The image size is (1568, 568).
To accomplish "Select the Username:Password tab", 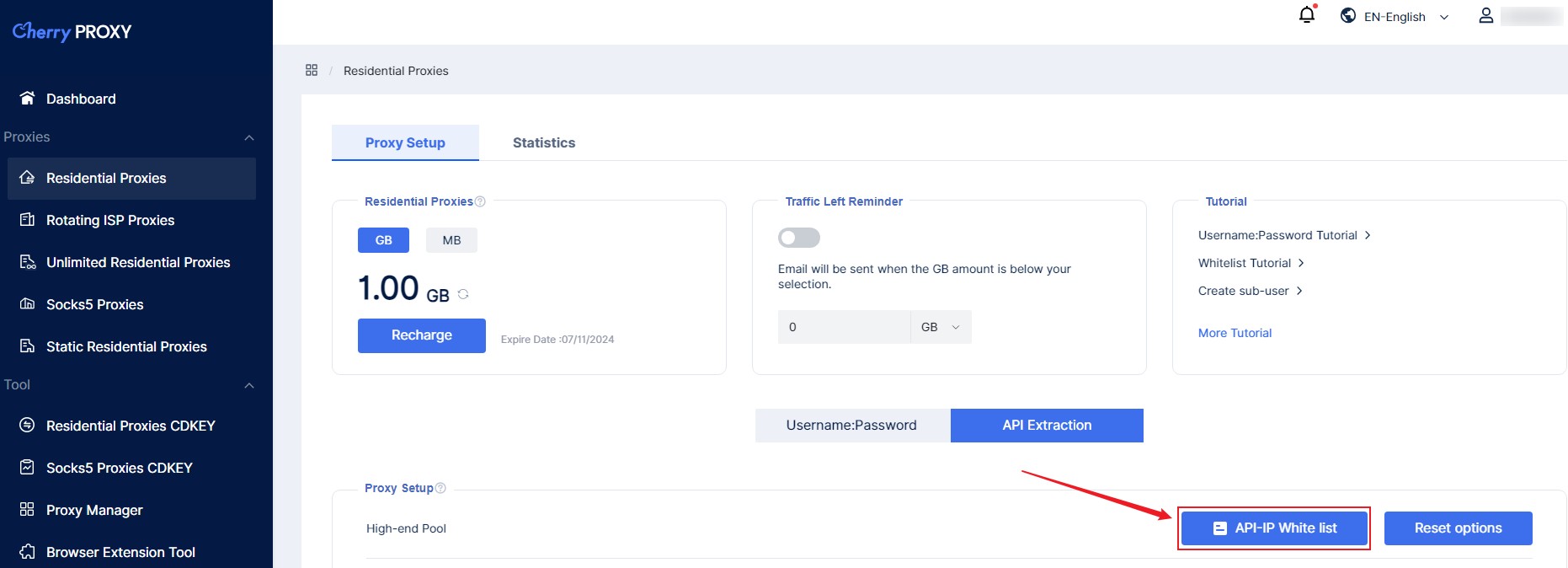I will [x=851, y=426].
